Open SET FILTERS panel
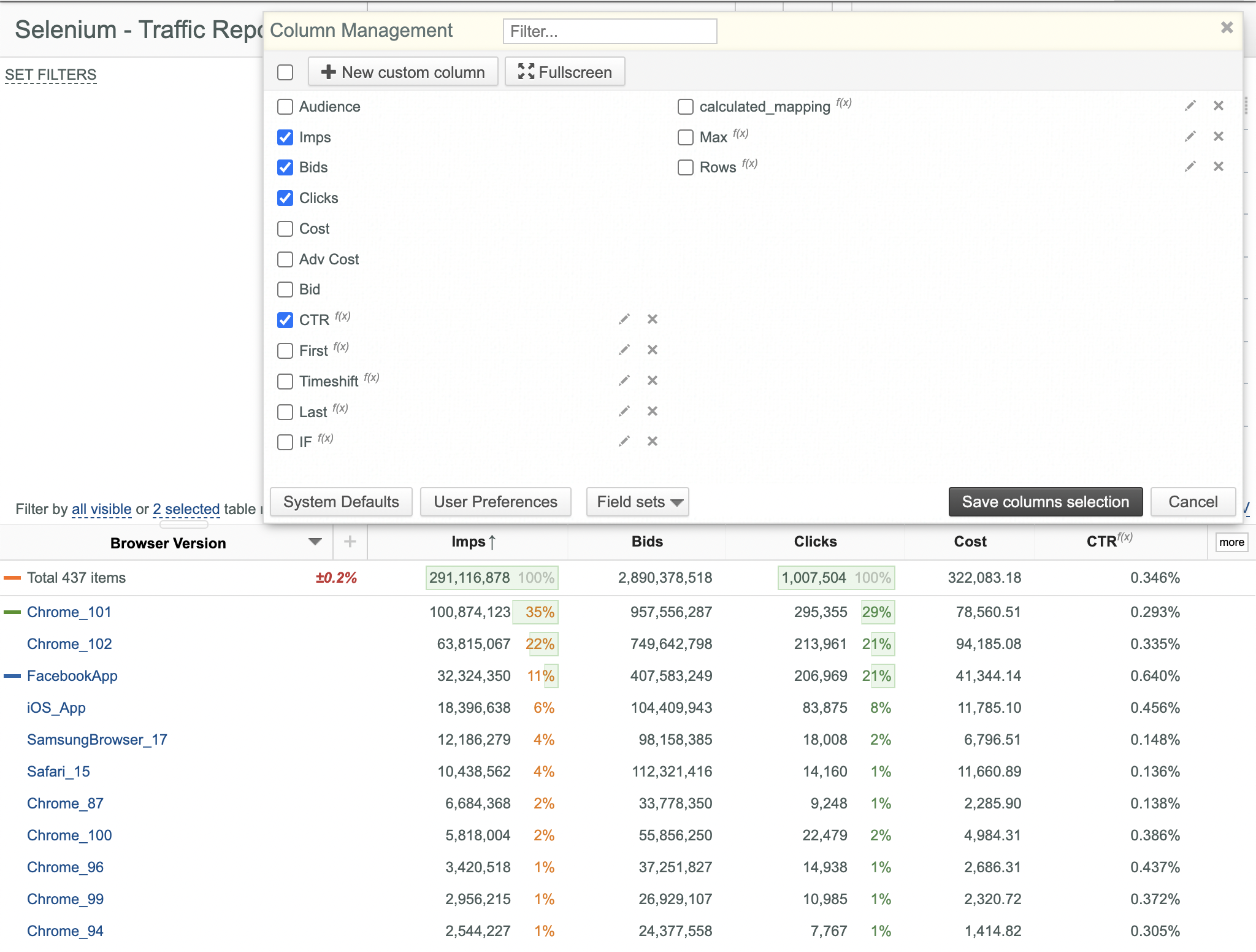The width and height of the screenshot is (1256, 952). pyautogui.click(x=51, y=75)
